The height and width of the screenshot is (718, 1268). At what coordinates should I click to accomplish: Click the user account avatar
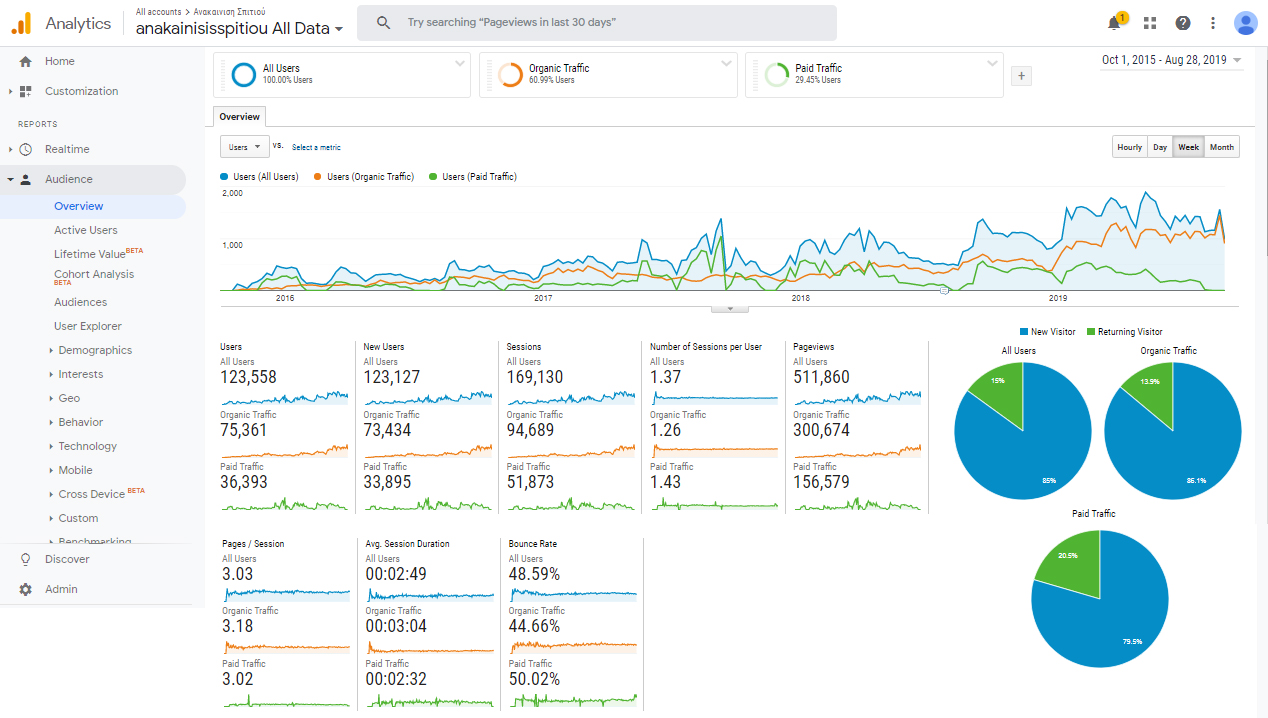(x=1245, y=23)
